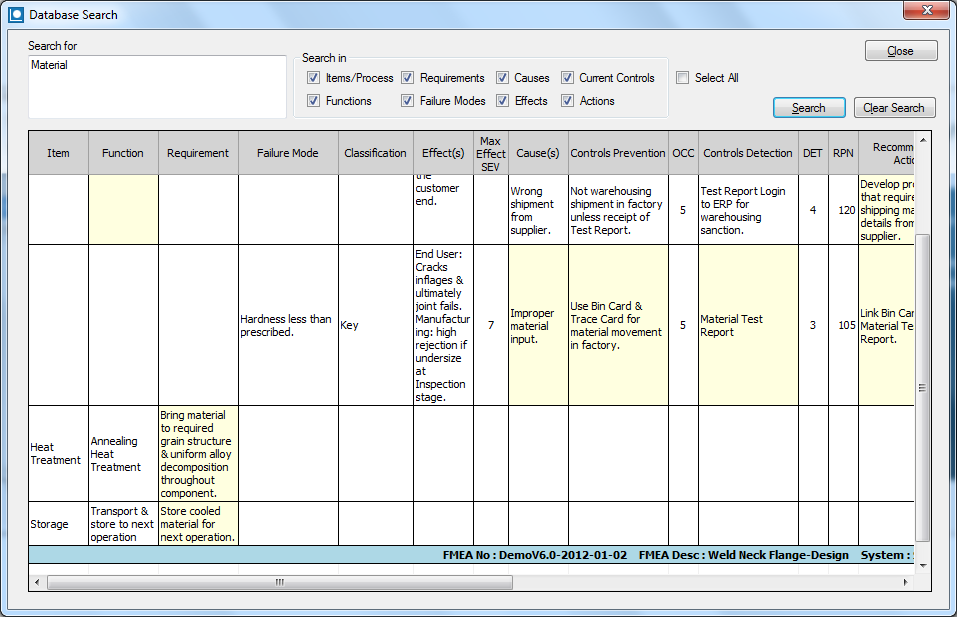Select the Material Test Report cell
This screenshot has width=957, height=617.
coord(747,326)
